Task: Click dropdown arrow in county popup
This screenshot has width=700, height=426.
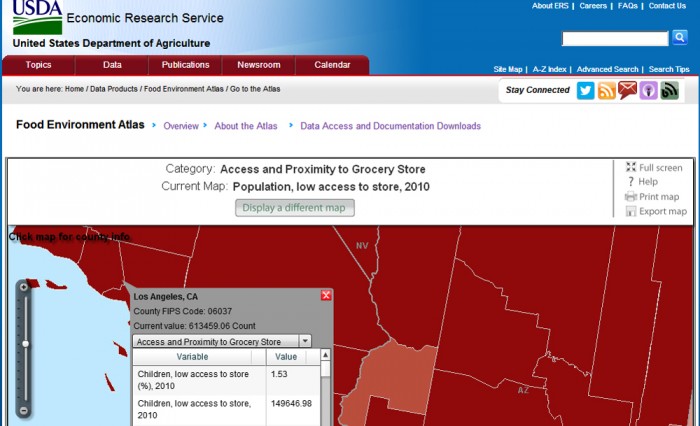Action: [305, 341]
